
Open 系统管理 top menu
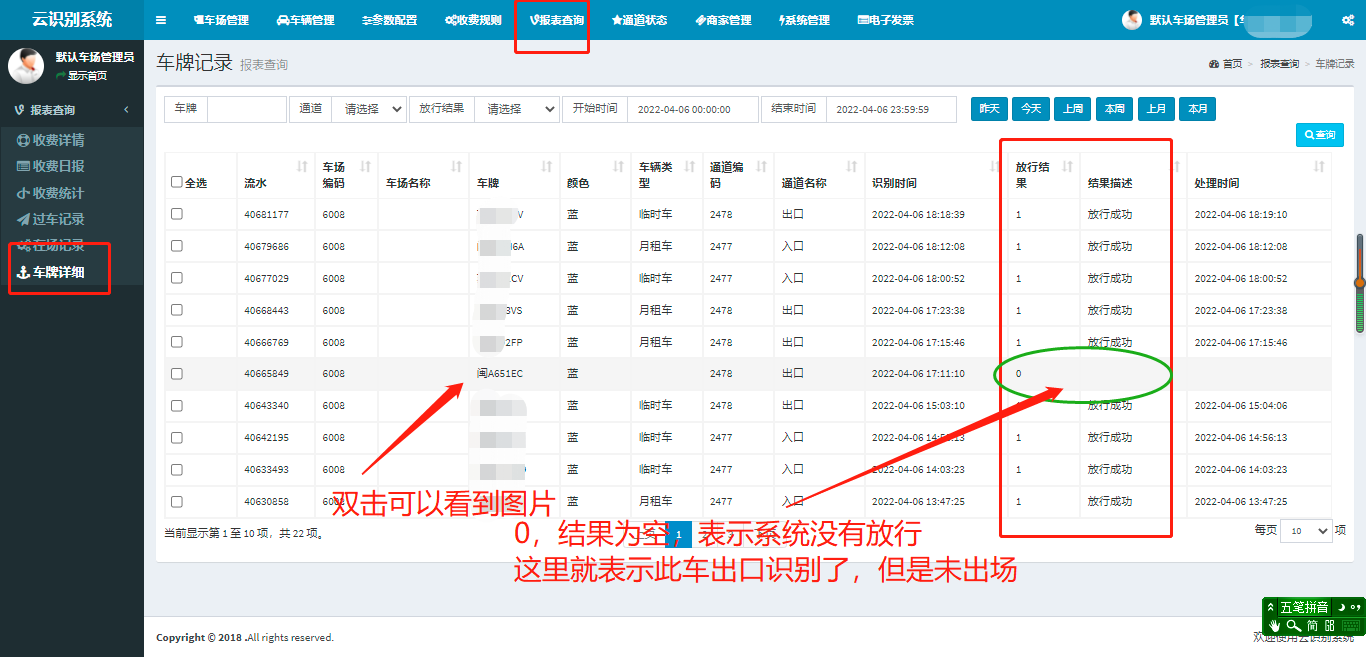tap(804, 20)
